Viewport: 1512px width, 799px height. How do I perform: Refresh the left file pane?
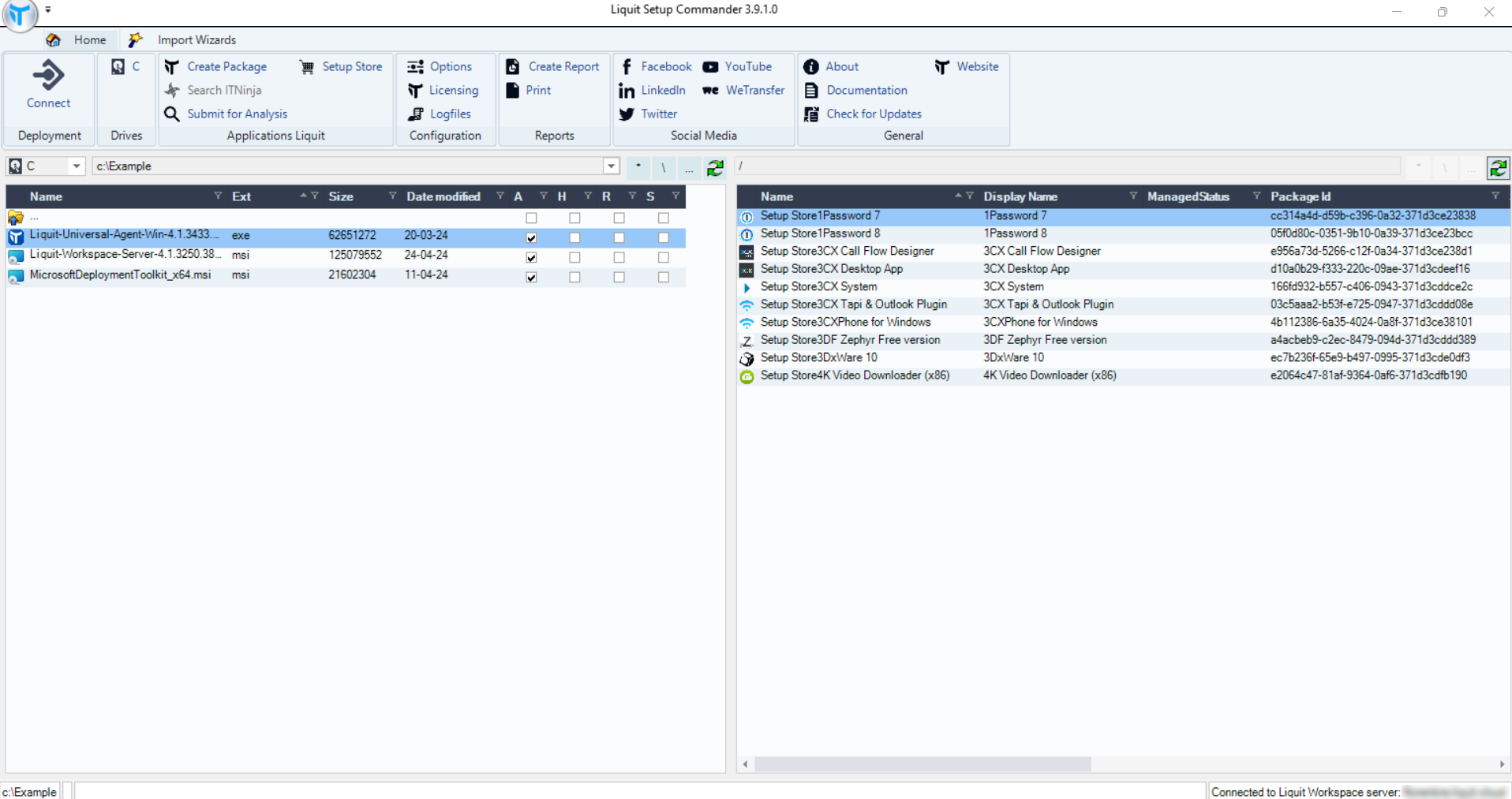715,167
